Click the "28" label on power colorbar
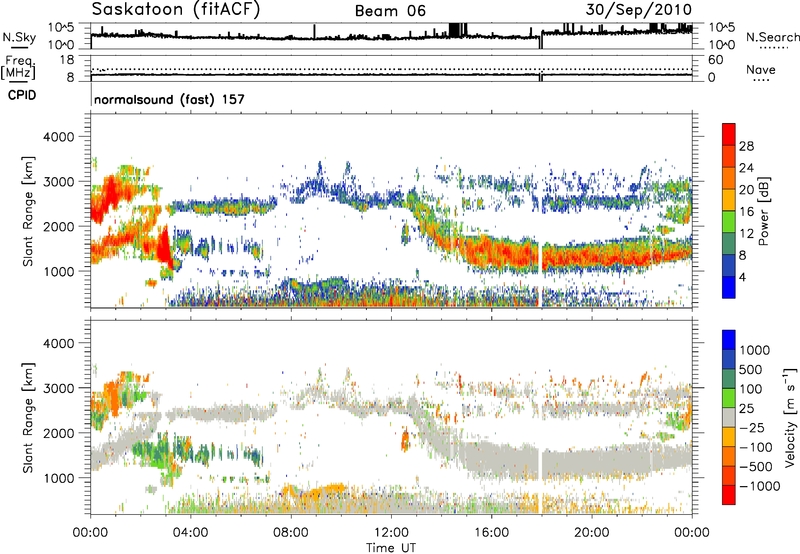 (746, 146)
